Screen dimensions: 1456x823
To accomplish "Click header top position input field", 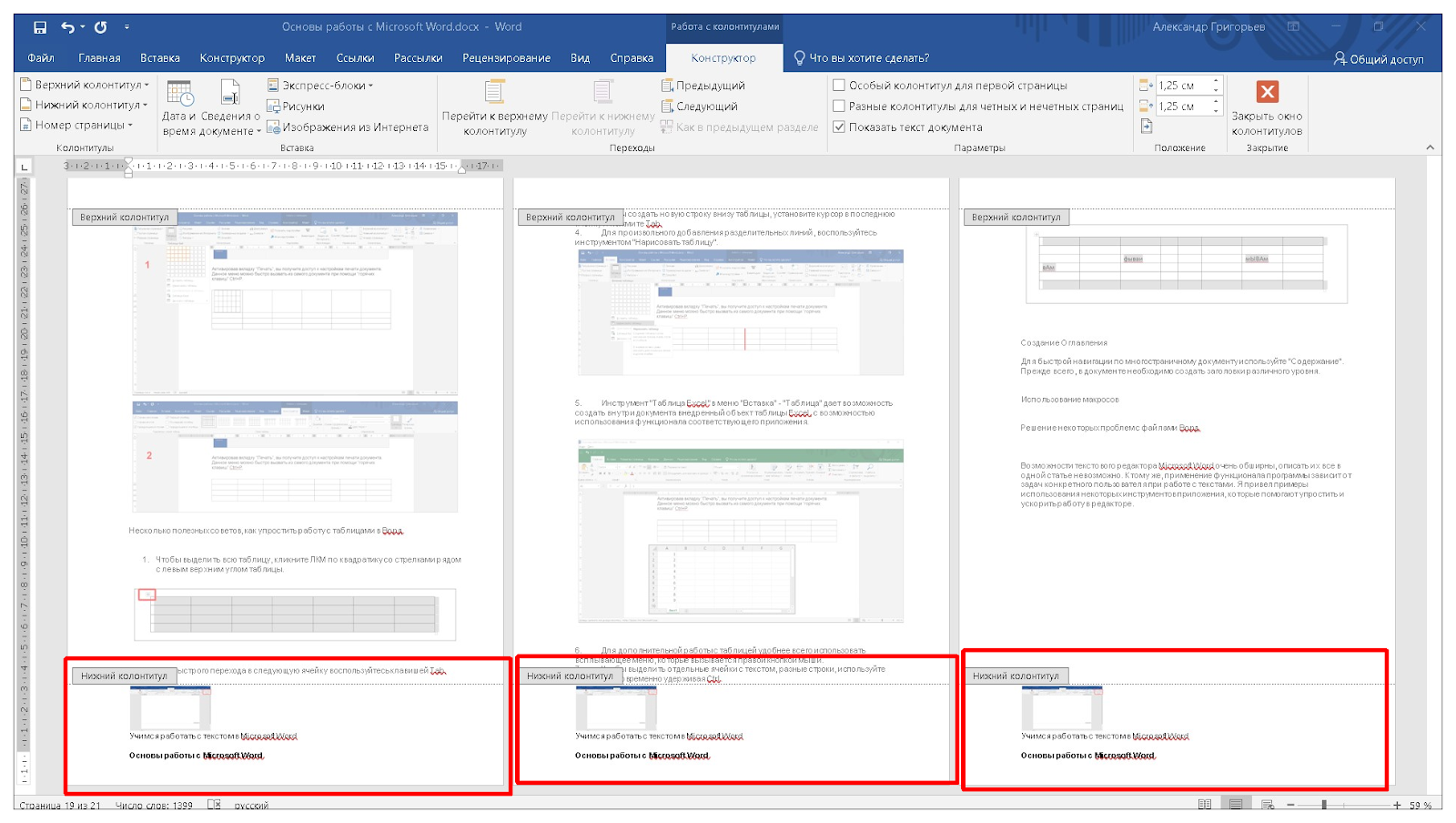I will [x=1182, y=86].
